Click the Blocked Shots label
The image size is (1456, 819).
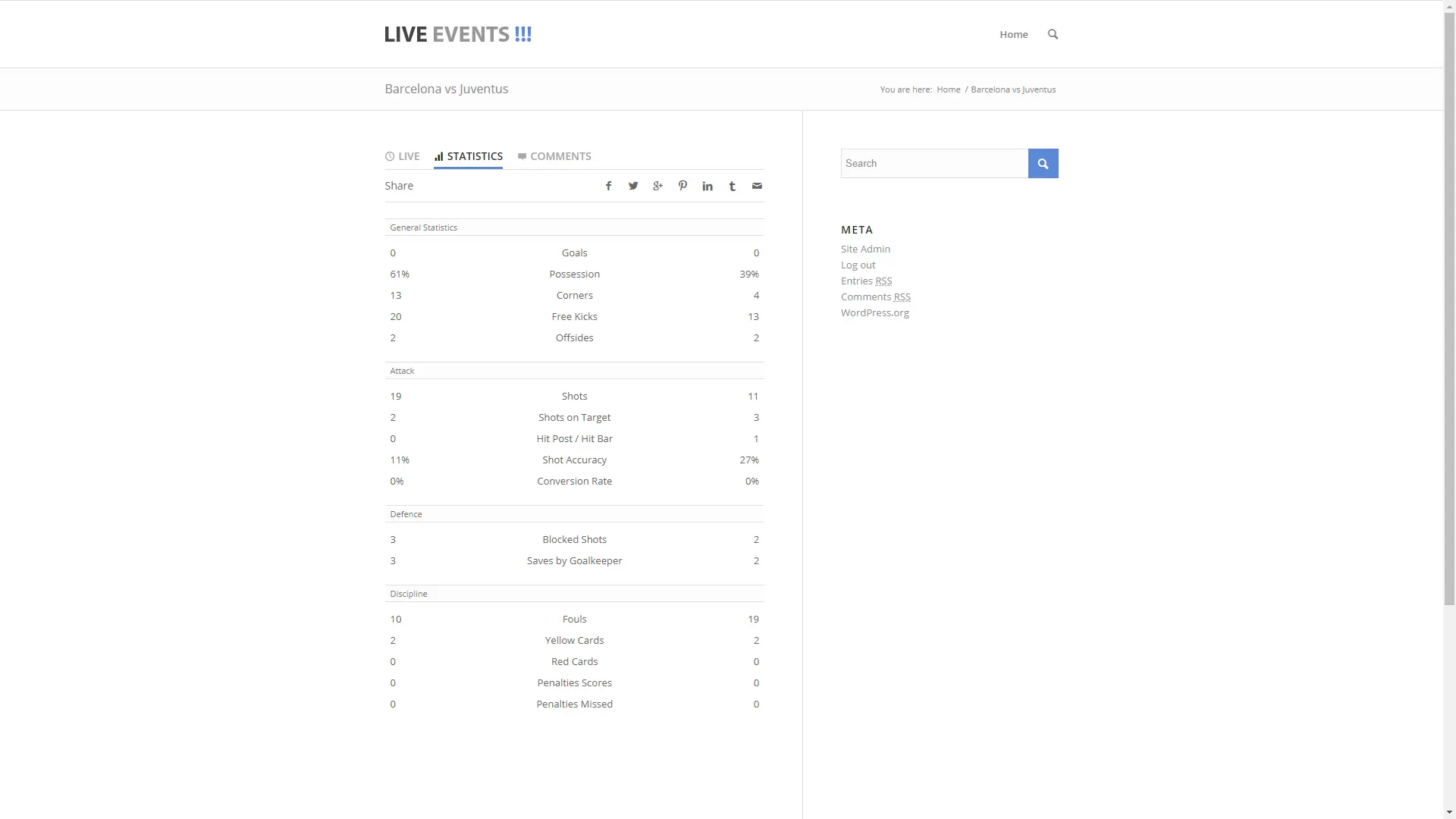pyautogui.click(x=574, y=539)
